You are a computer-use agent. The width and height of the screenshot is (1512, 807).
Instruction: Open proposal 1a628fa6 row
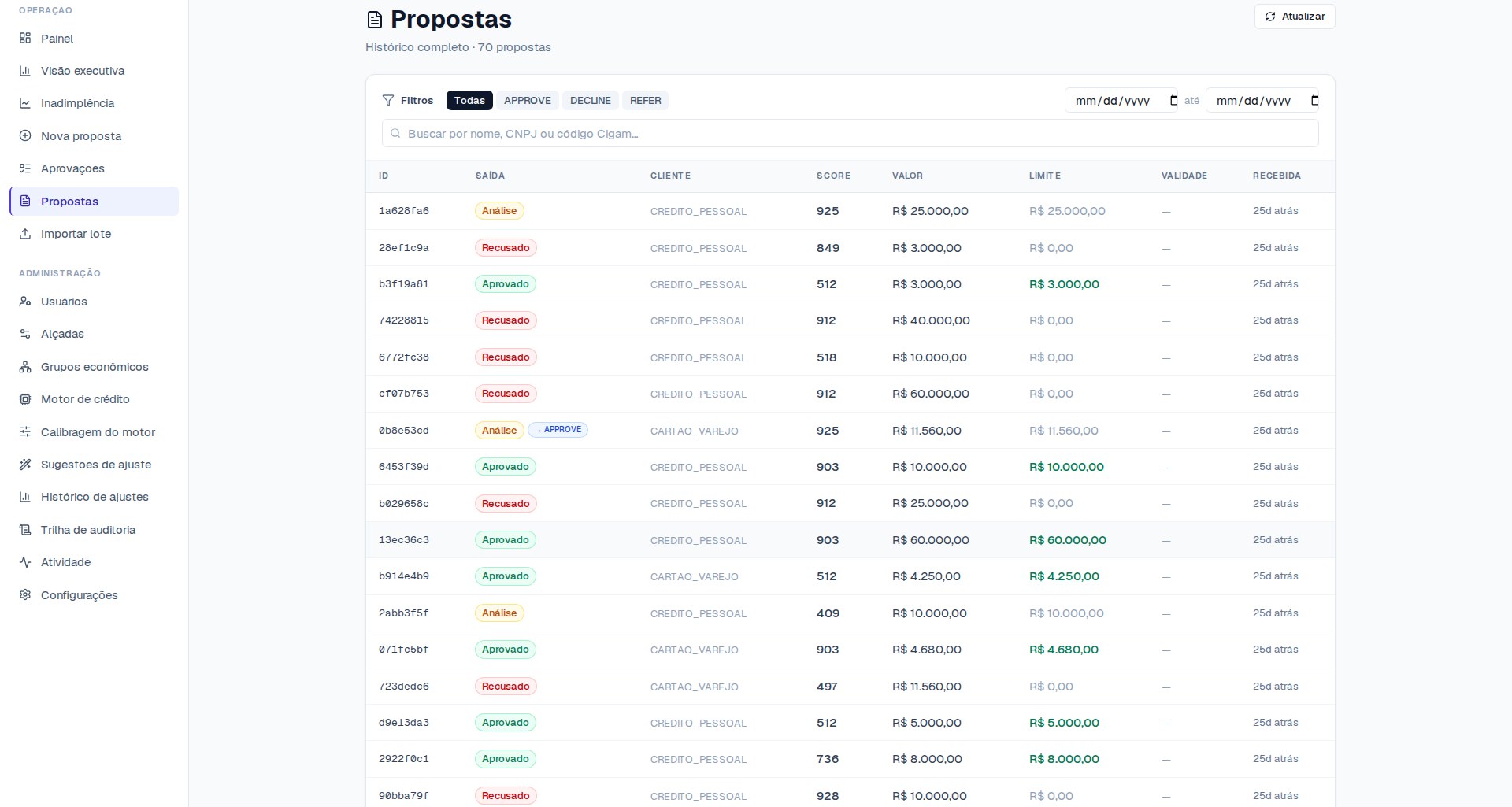click(850, 211)
